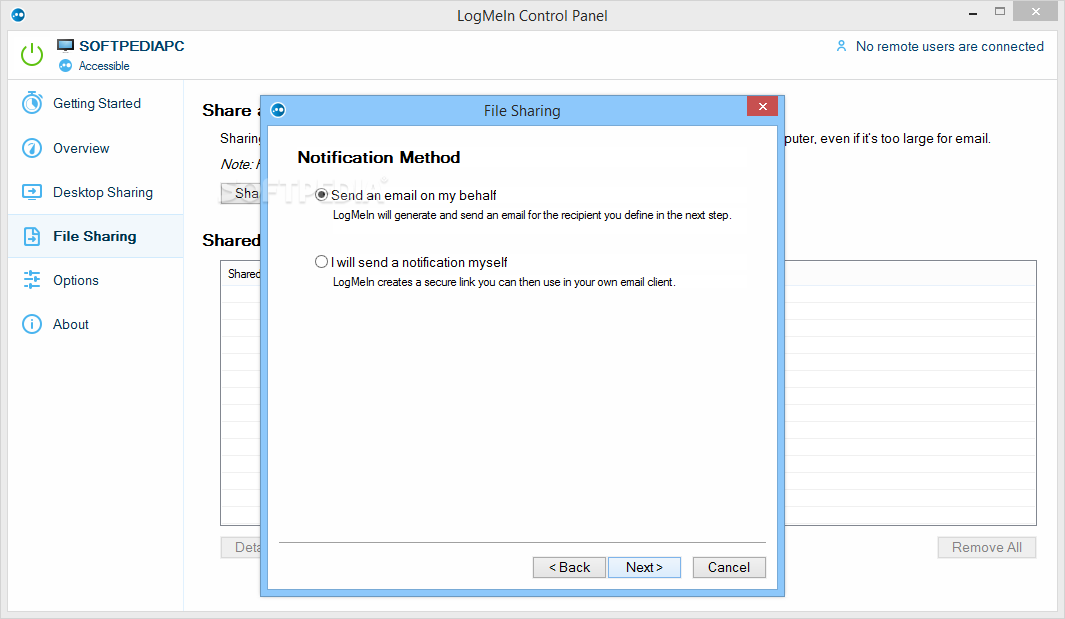Click the Remove All button
Viewport: 1065px width, 619px height.
pyautogui.click(x=986, y=548)
